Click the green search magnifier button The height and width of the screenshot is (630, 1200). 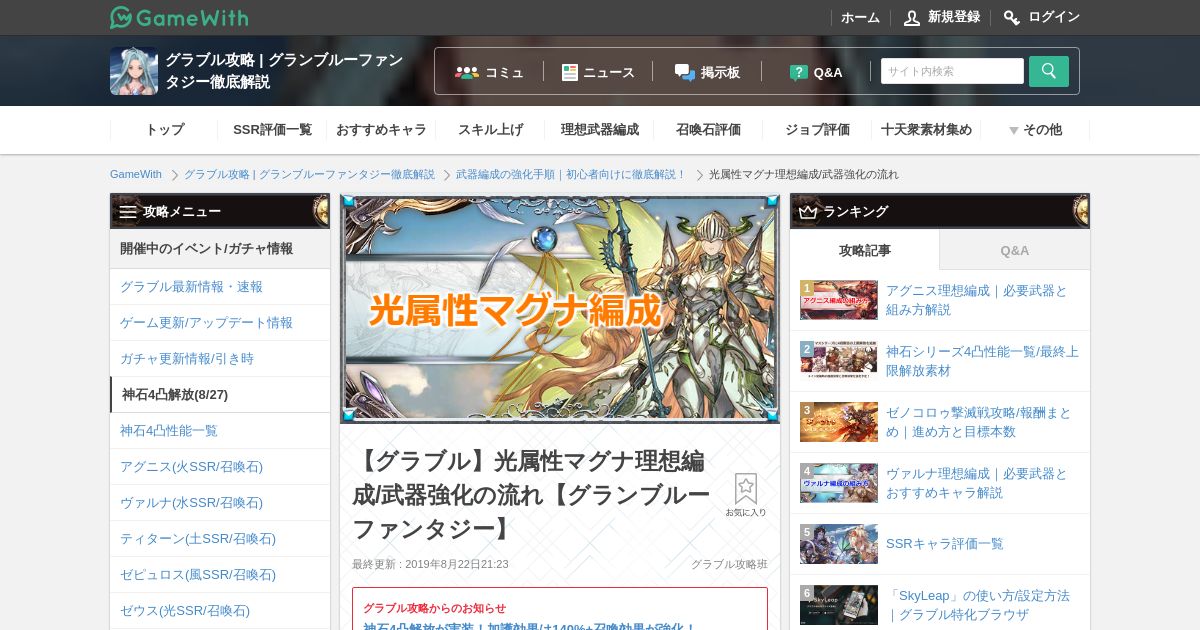tap(1049, 71)
